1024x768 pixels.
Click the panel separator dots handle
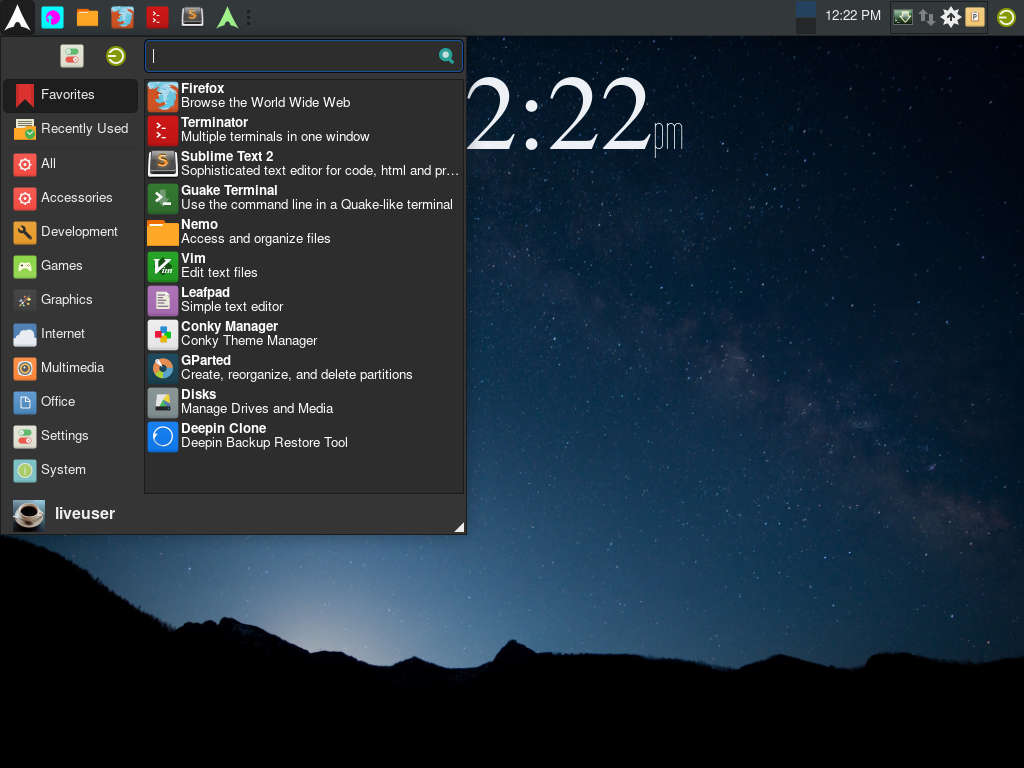point(248,17)
